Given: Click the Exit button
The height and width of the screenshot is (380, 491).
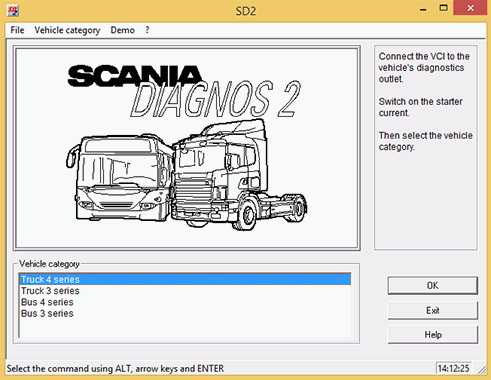Looking at the screenshot, I should tap(433, 310).
